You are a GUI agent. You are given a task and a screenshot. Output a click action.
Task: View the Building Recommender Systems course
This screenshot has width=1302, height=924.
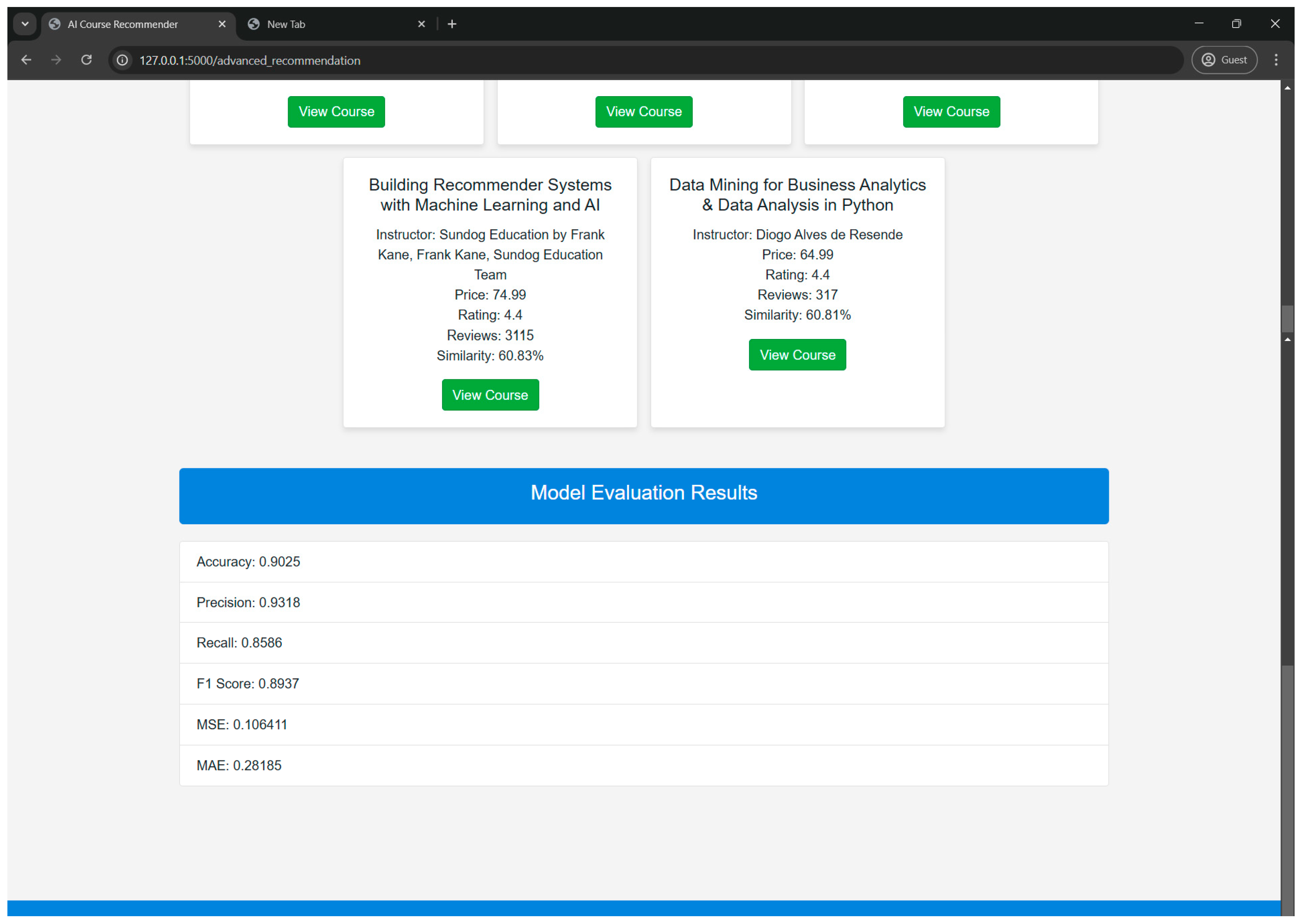[x=490, y=395]
